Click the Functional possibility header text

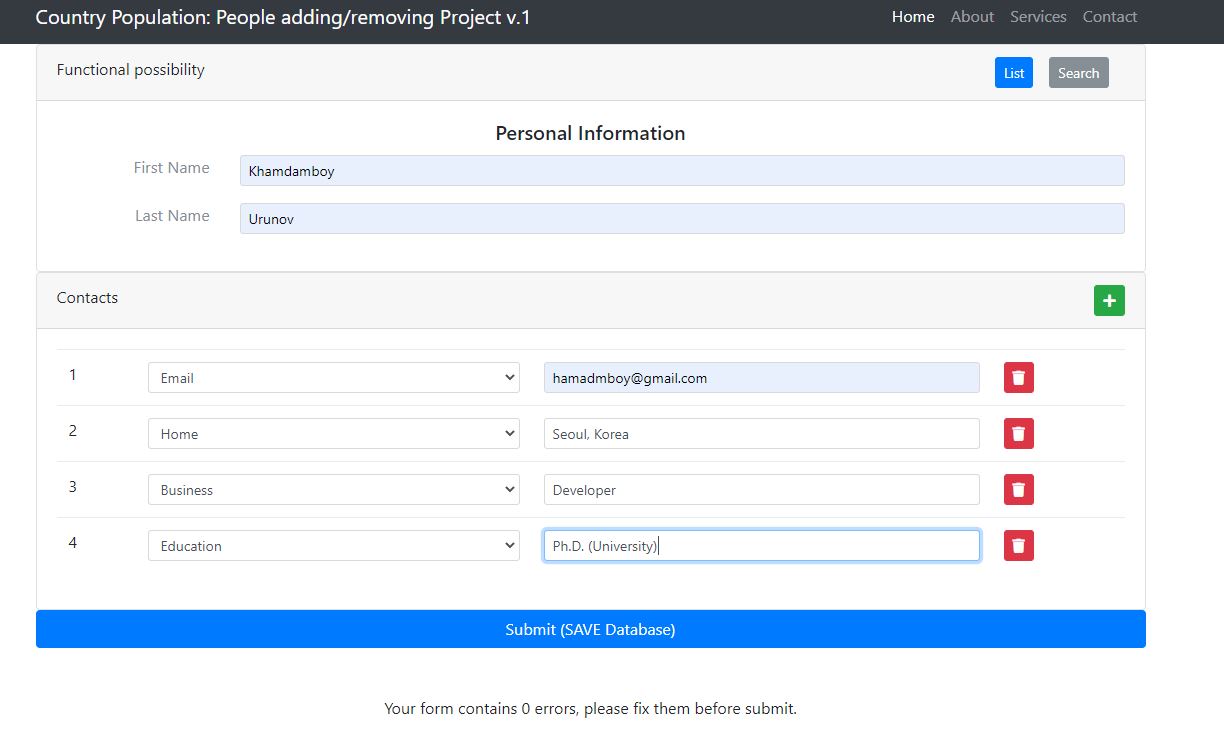click(131, 70)
